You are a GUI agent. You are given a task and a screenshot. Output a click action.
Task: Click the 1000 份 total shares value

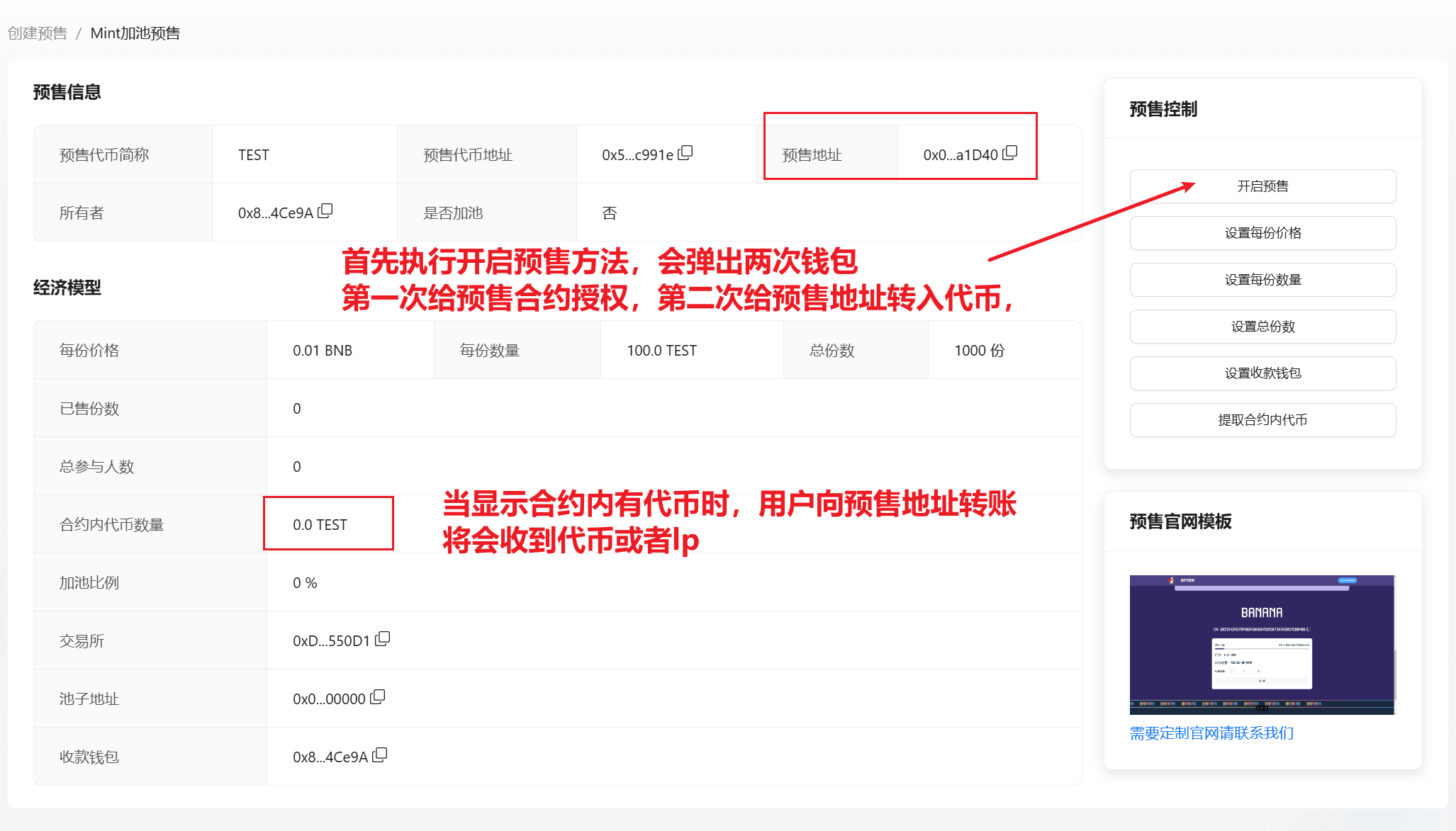click(979, 351)
